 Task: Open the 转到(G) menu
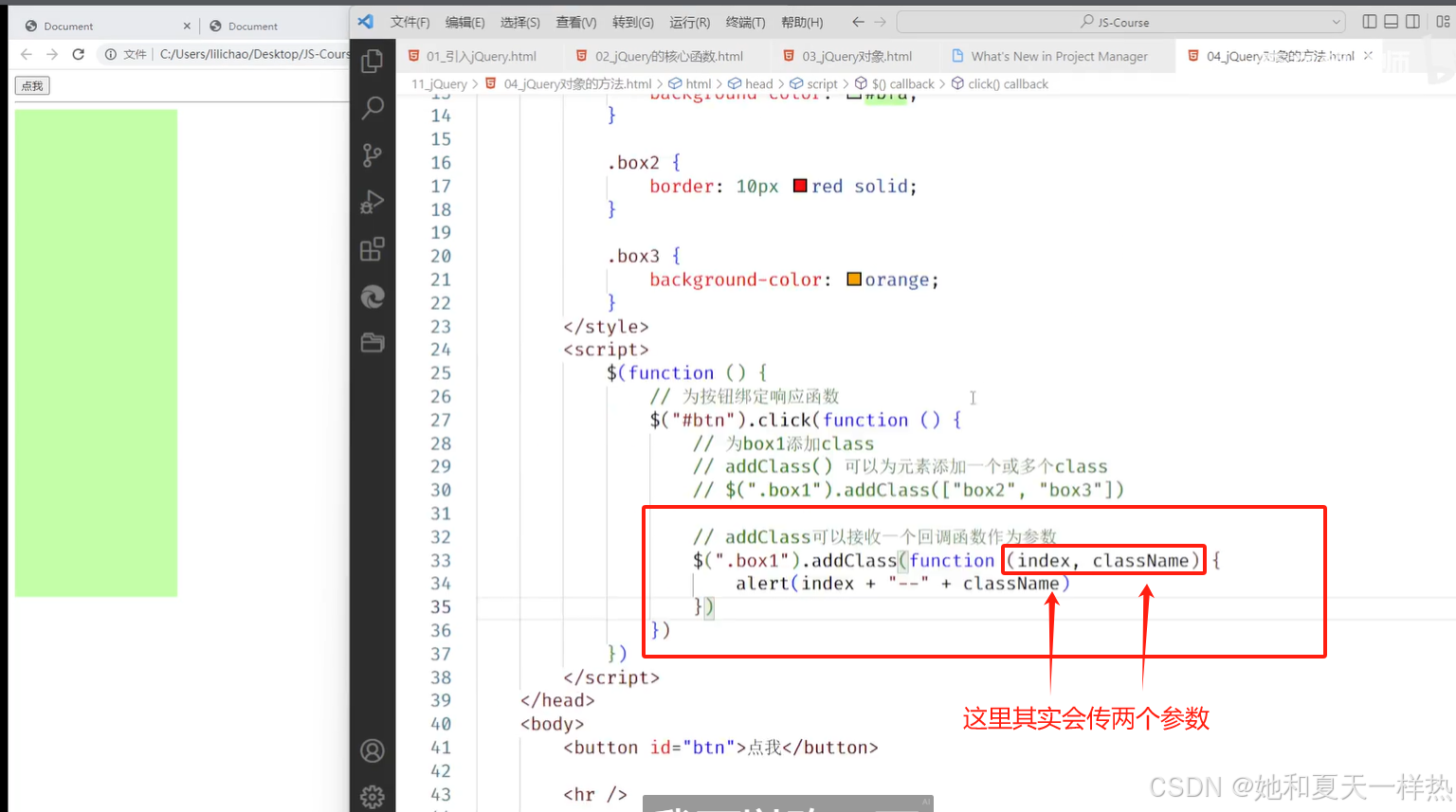[632, 22]
